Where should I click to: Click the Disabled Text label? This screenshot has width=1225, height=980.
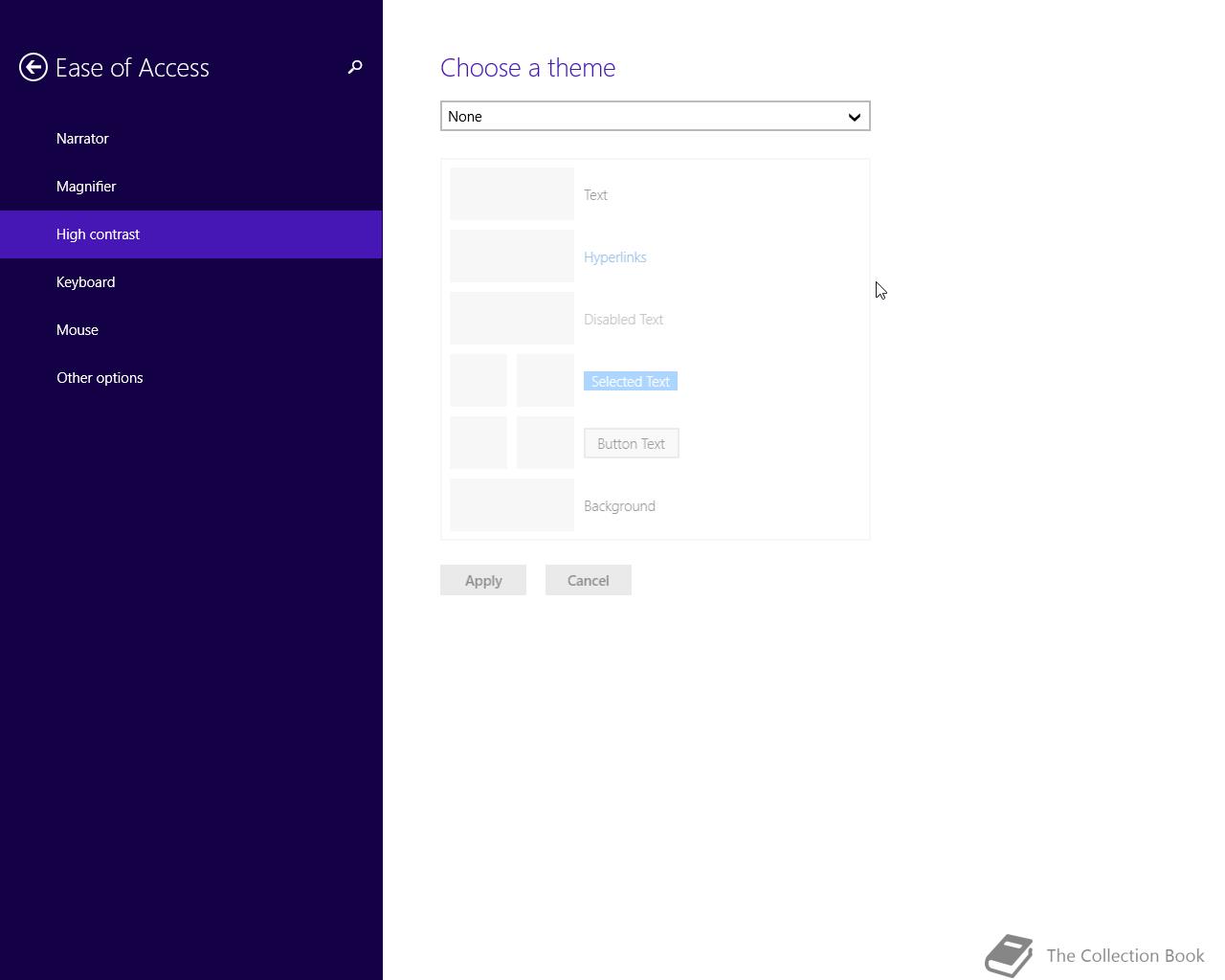(624, 320)
